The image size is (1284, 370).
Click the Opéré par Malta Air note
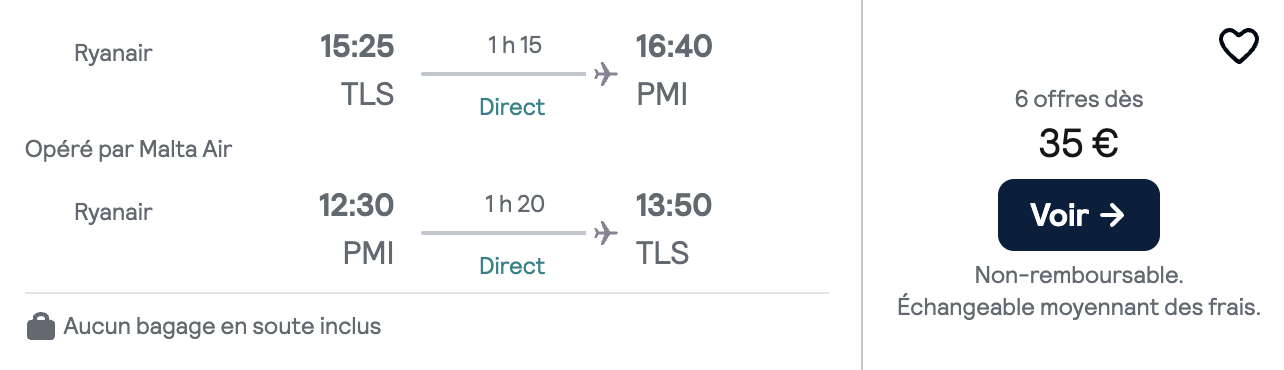[x=129, y=150]
